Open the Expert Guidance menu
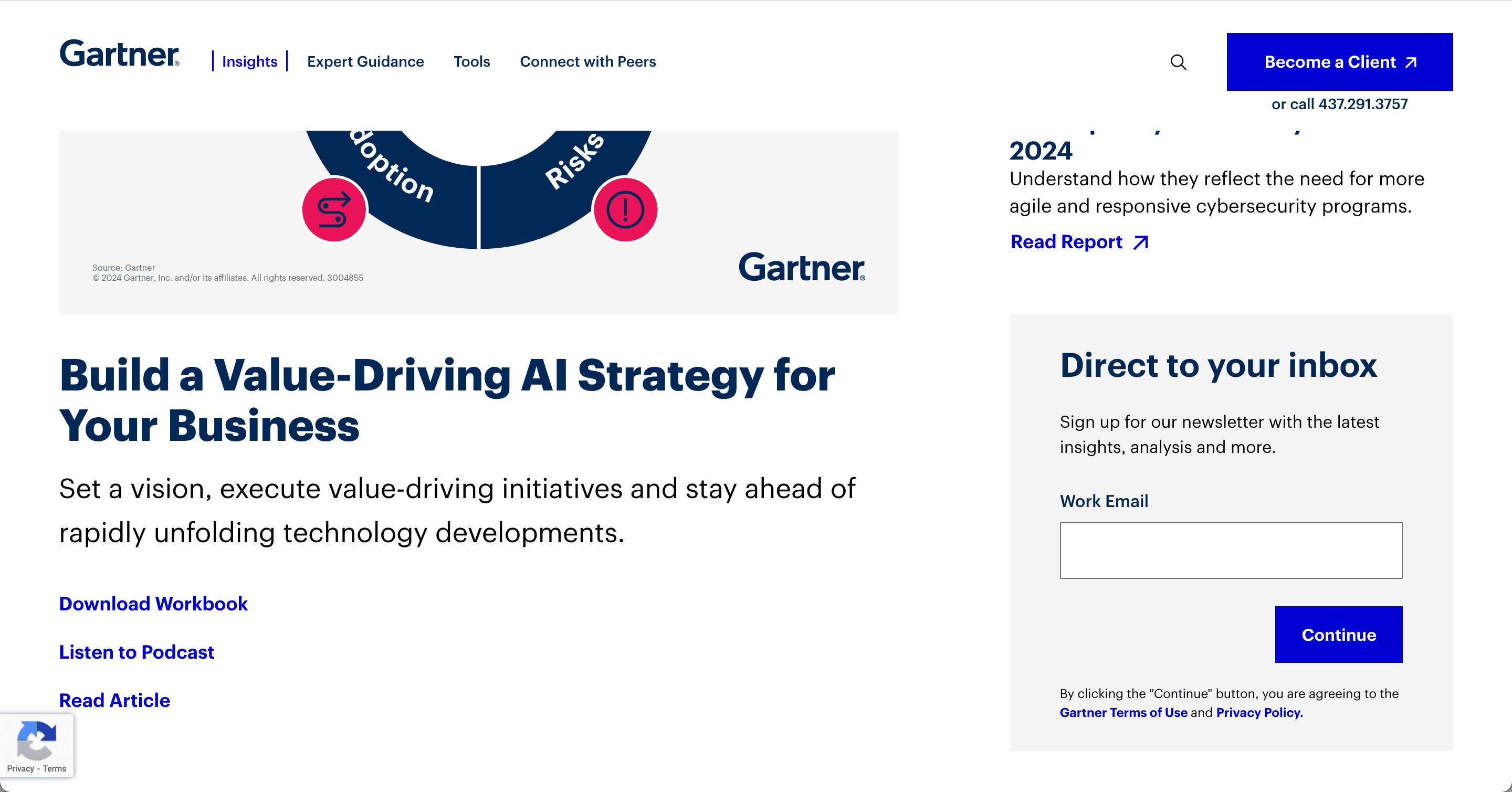 (x=365, y=61)
